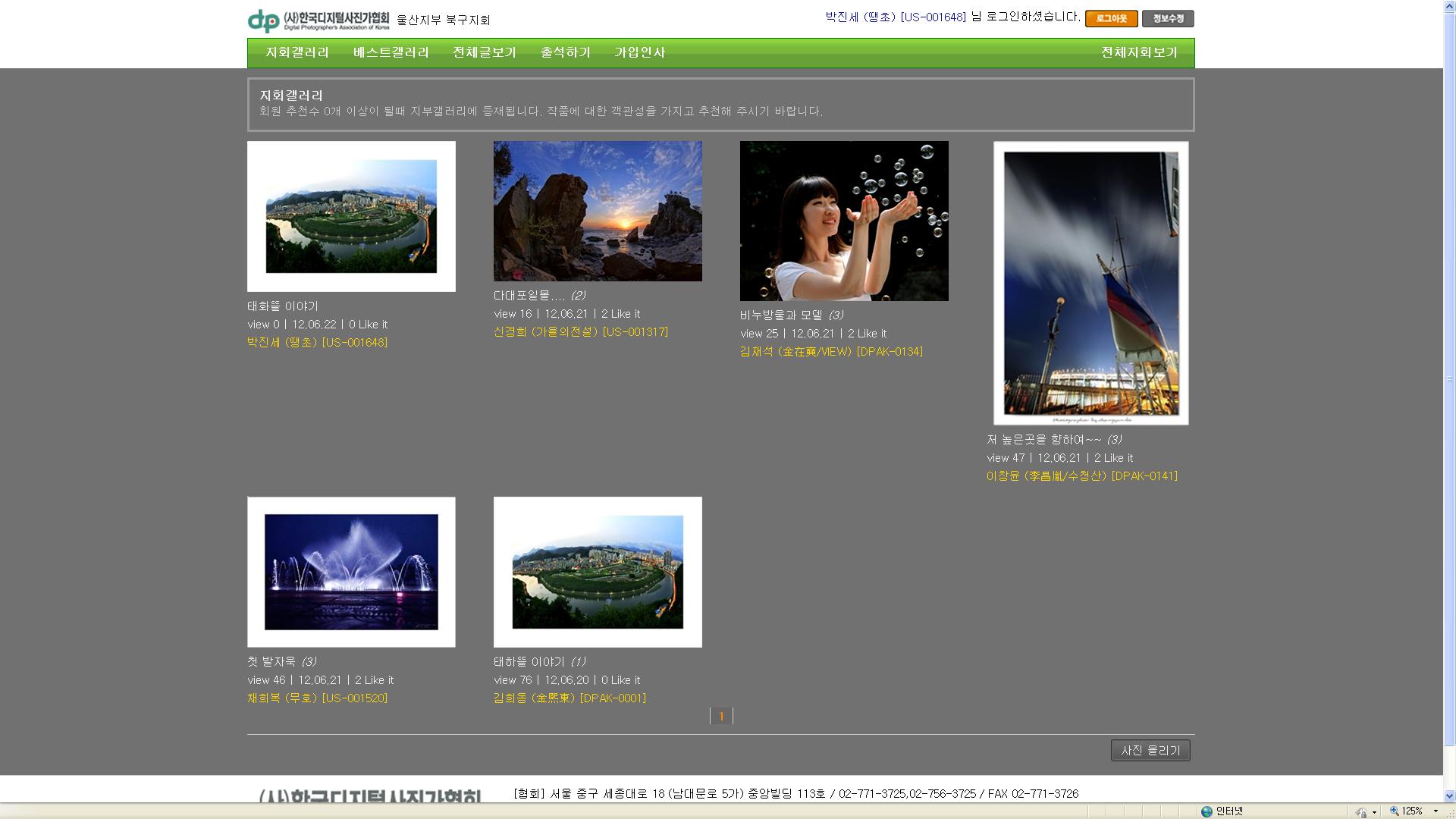1456x819 pixels.
Task: Click the zoom magnifier icon
Action: coord(1394,811)
